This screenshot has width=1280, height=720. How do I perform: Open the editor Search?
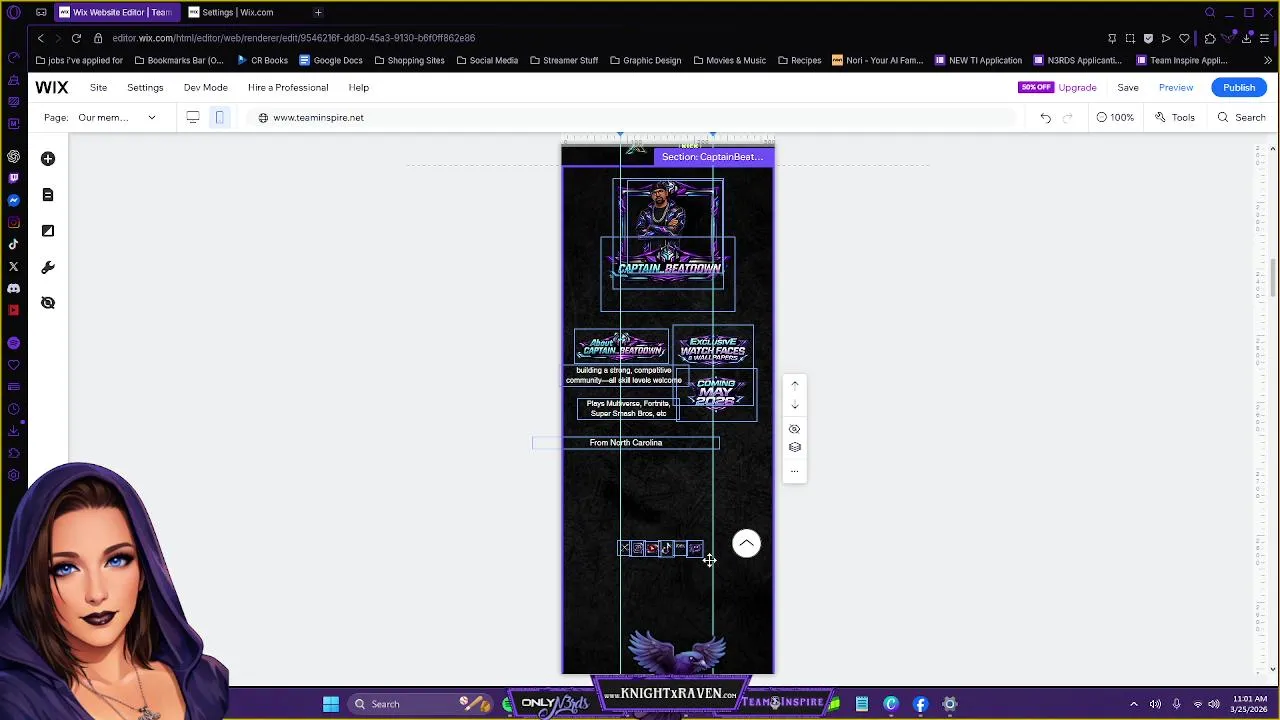pyautogui.click(x=1241, y=118)
